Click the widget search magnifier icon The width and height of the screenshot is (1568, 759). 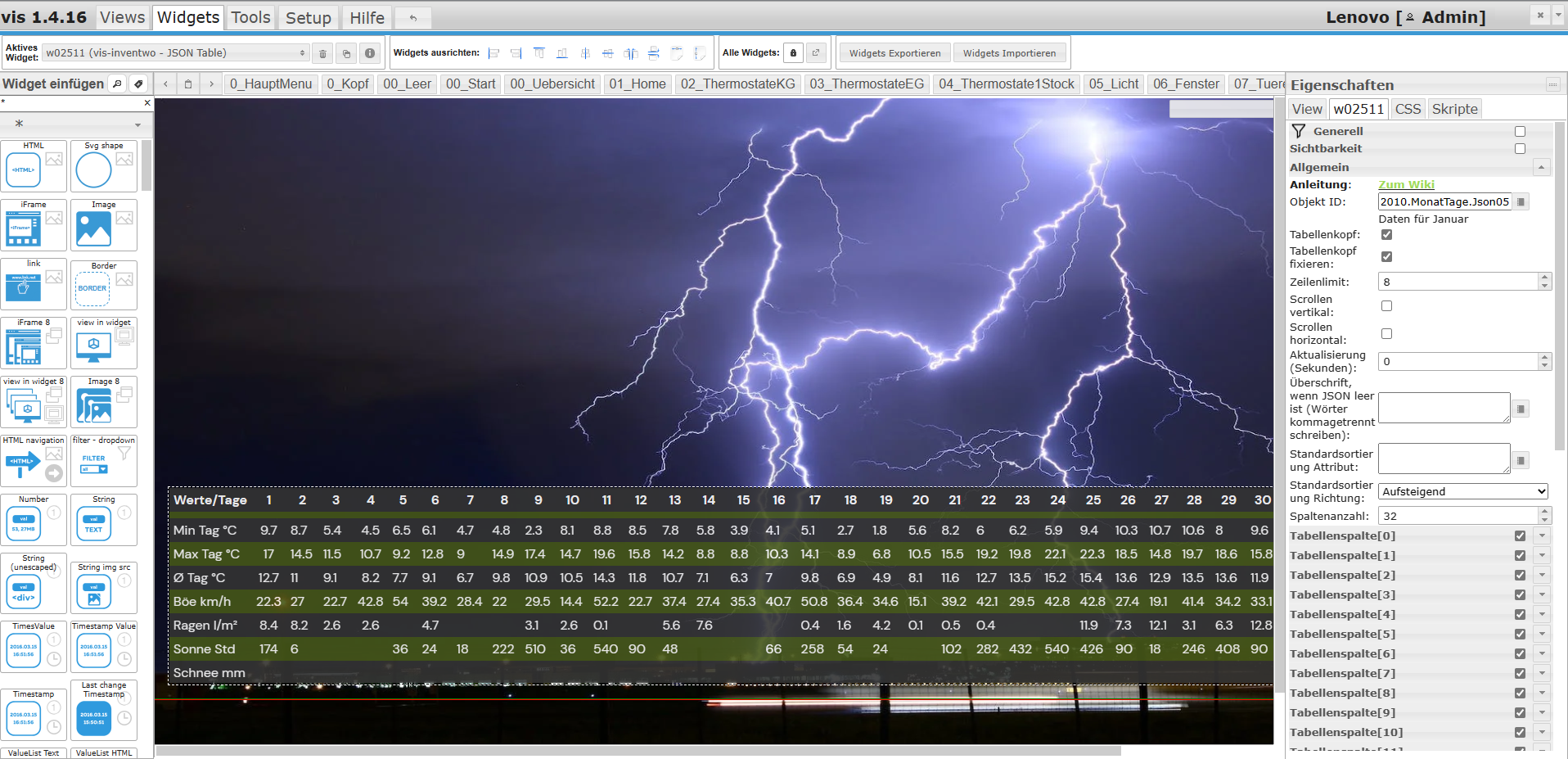pos(118,84)
